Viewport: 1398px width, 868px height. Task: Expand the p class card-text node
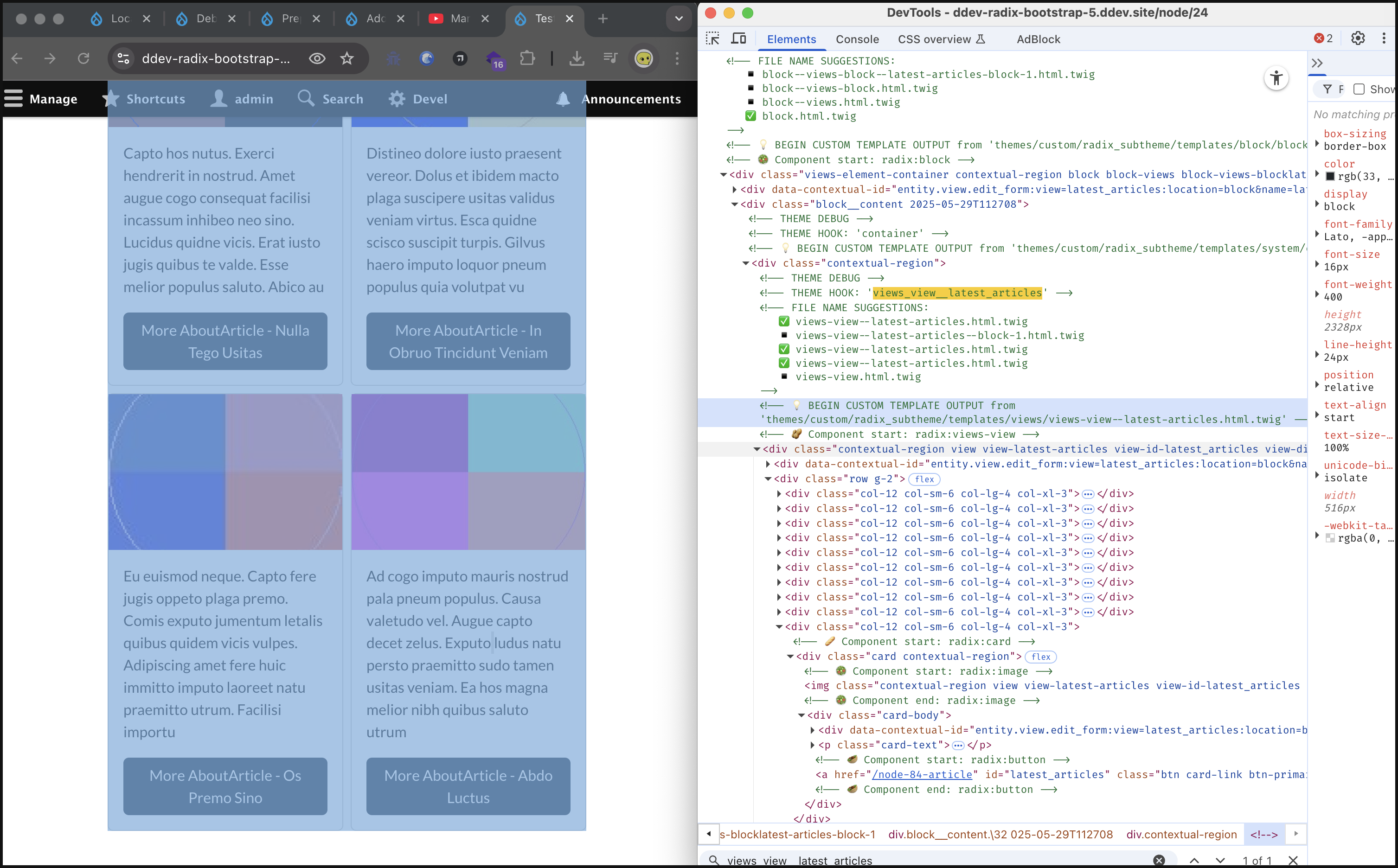pos(812,745)
